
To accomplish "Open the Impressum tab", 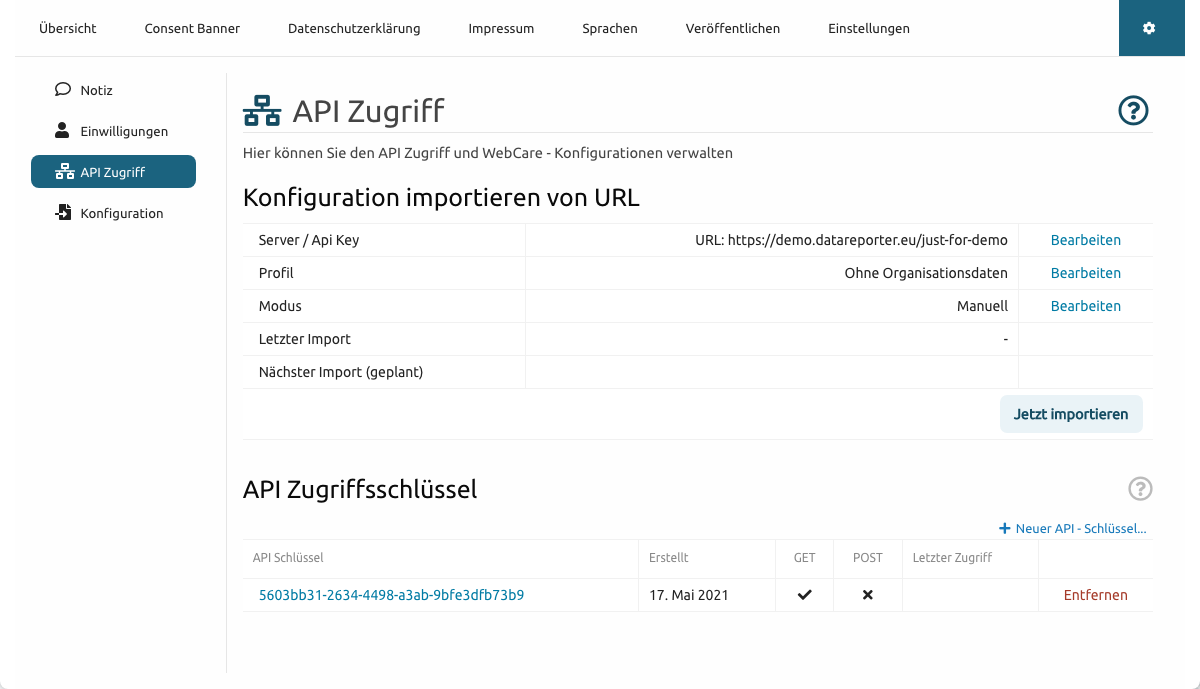I will click(501, 28).
